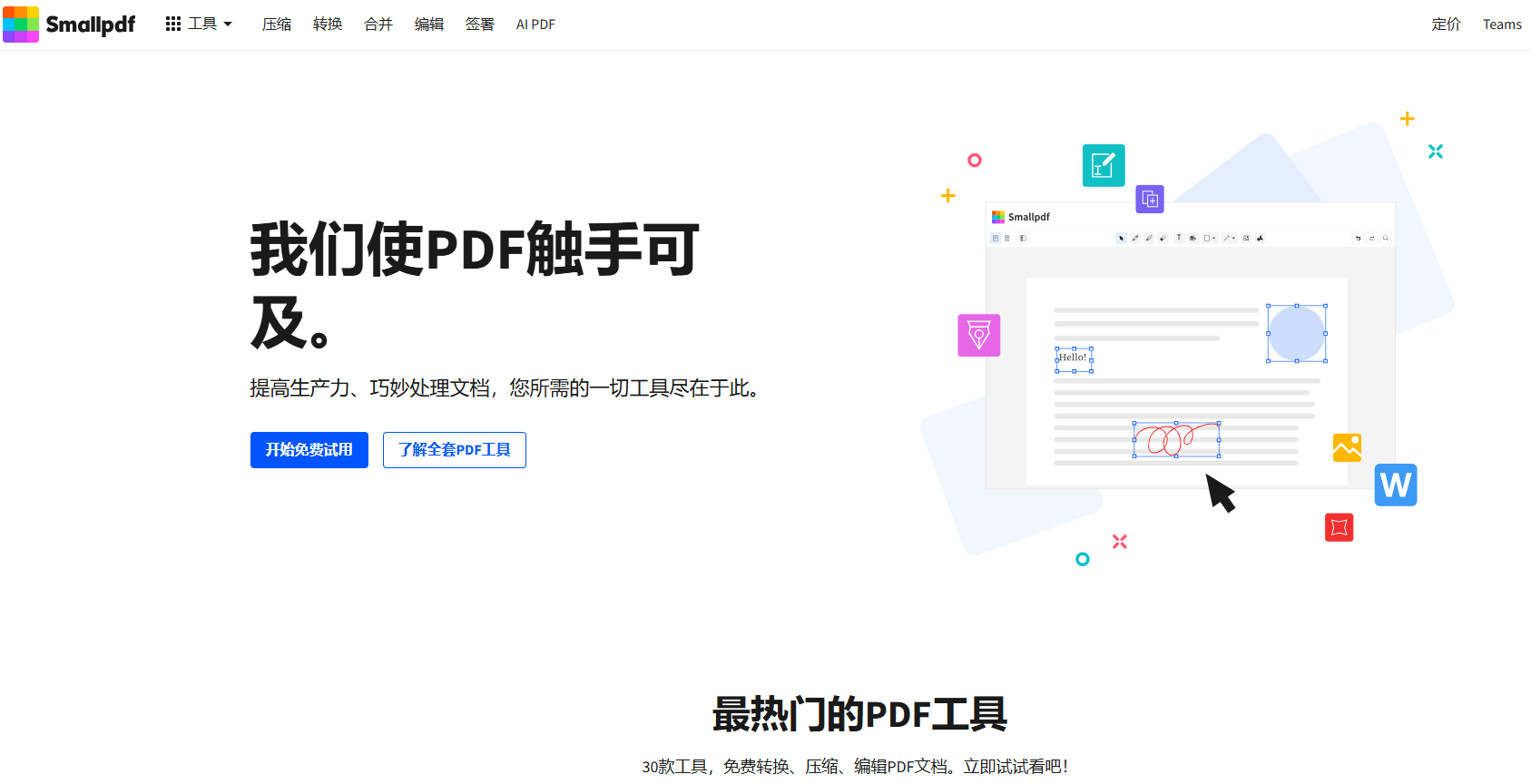1531x784 pixels.
Task: Click the blue Word W icon
Action: coord(1395,485)
